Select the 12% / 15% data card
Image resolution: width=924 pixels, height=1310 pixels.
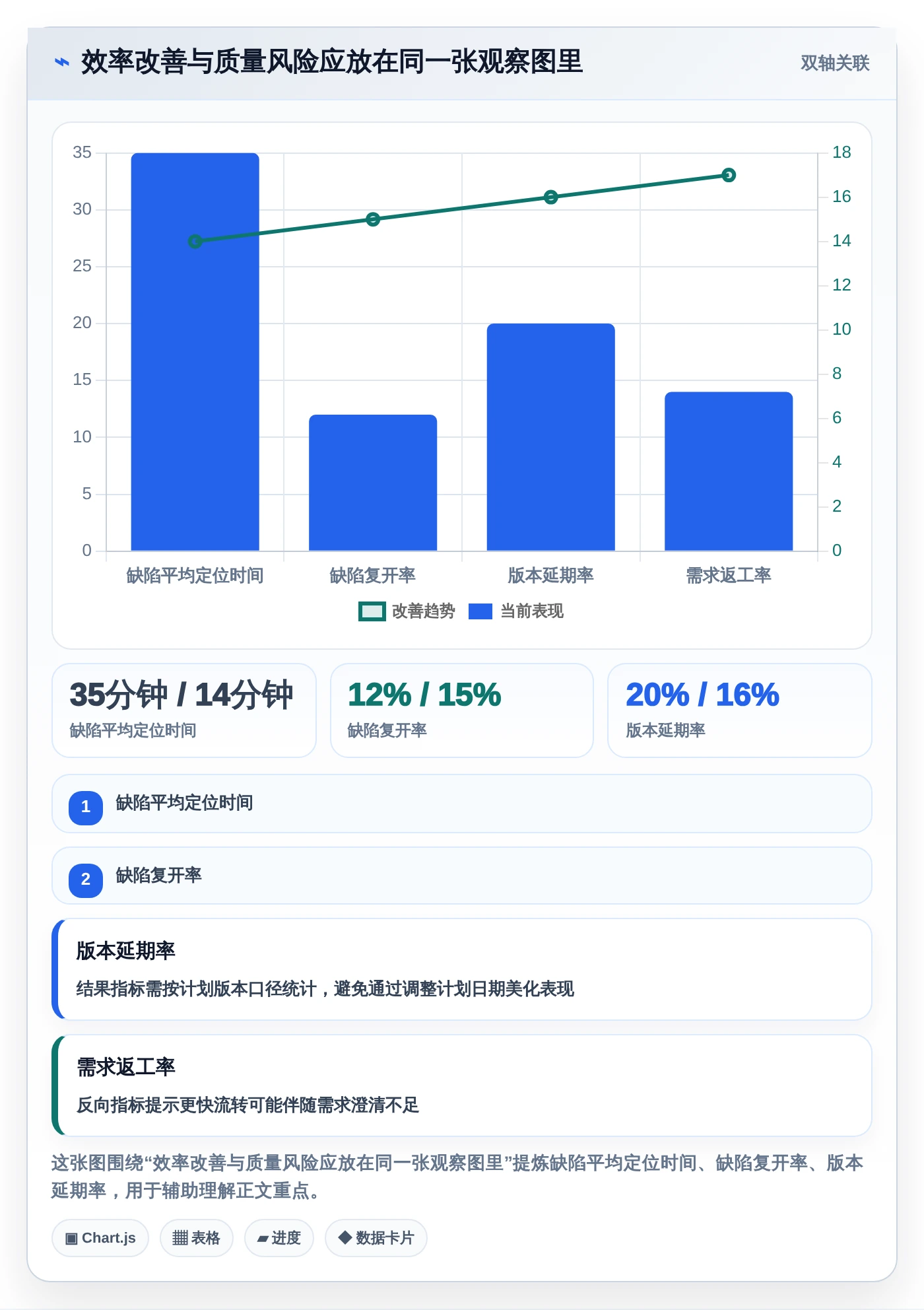pyautogui.click(x=462, y=710)
